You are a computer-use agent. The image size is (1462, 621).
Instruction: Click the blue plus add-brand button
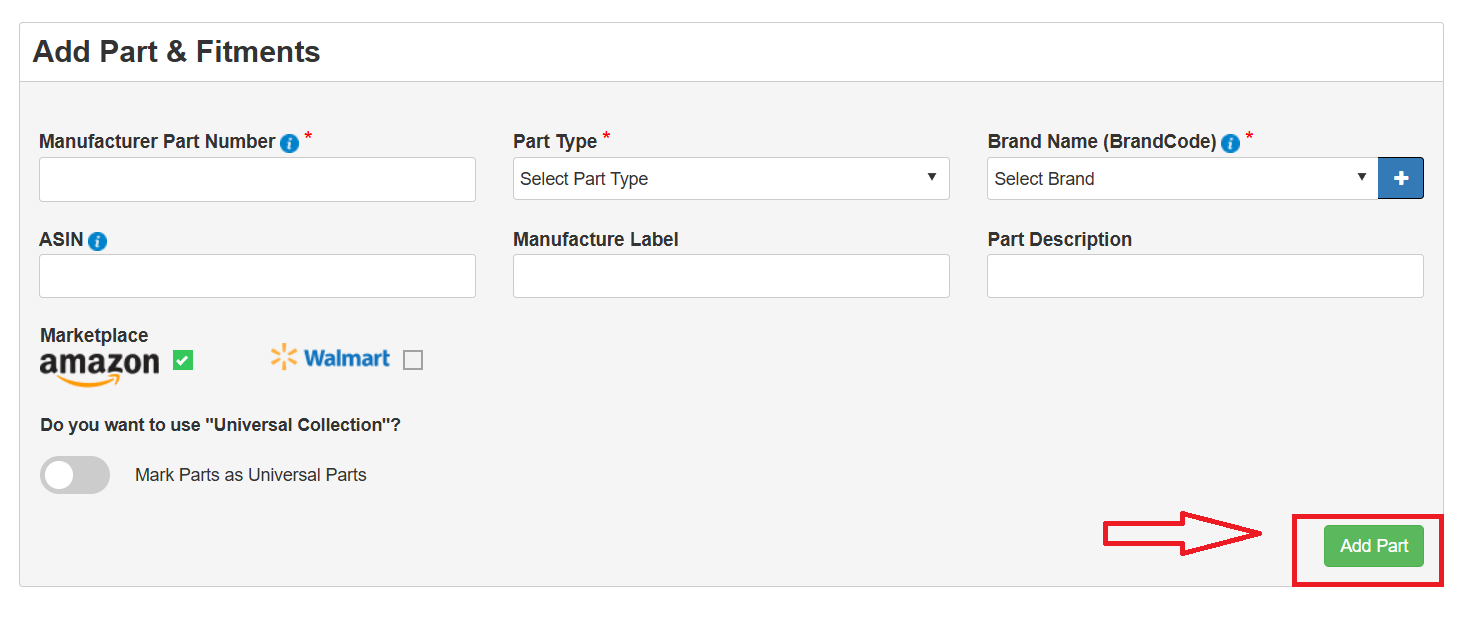point(1400,178)
